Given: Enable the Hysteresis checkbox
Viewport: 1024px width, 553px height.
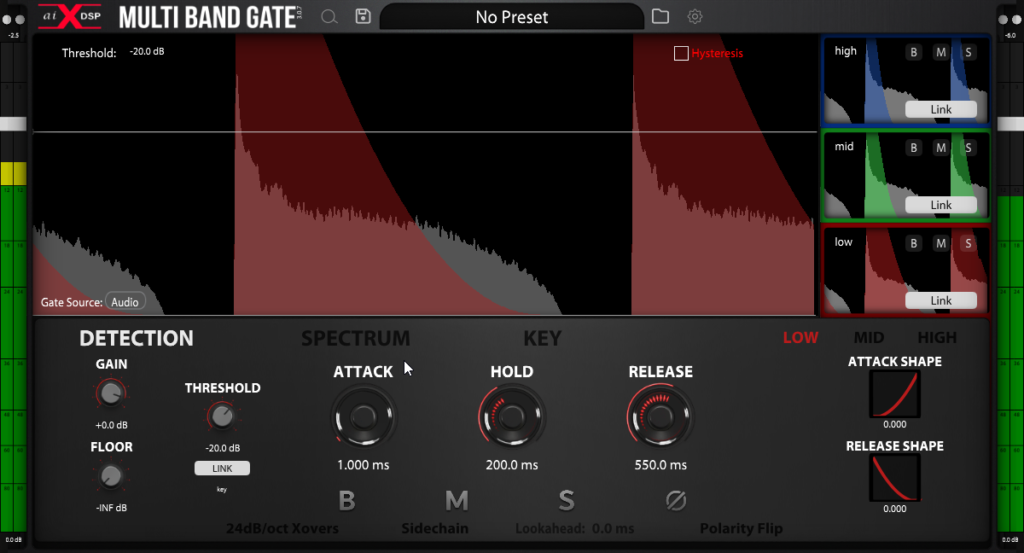Looking at the screenshot, I should pyautogui.click(x=681, y=53).
